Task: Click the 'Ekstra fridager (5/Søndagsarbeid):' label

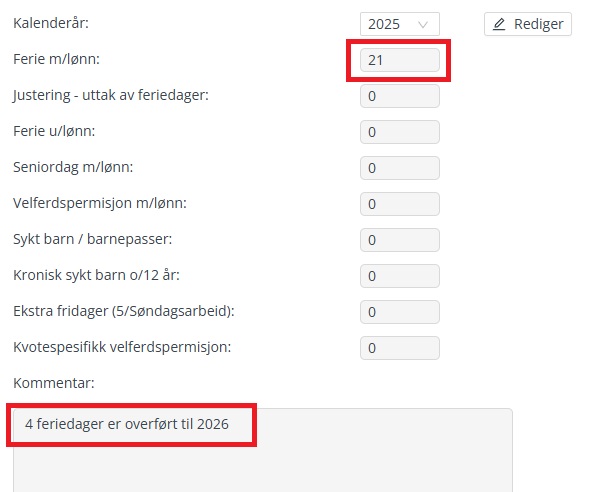Action: 123,311
